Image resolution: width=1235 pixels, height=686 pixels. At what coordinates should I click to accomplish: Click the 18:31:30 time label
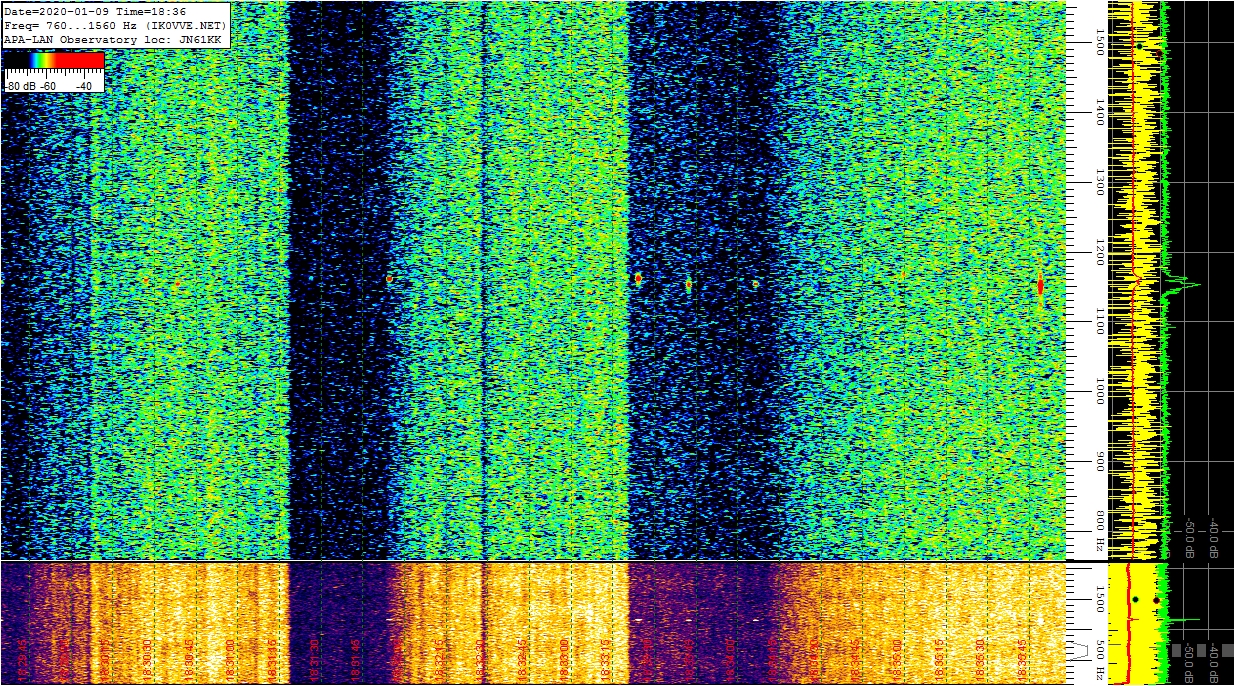[314, 659]
